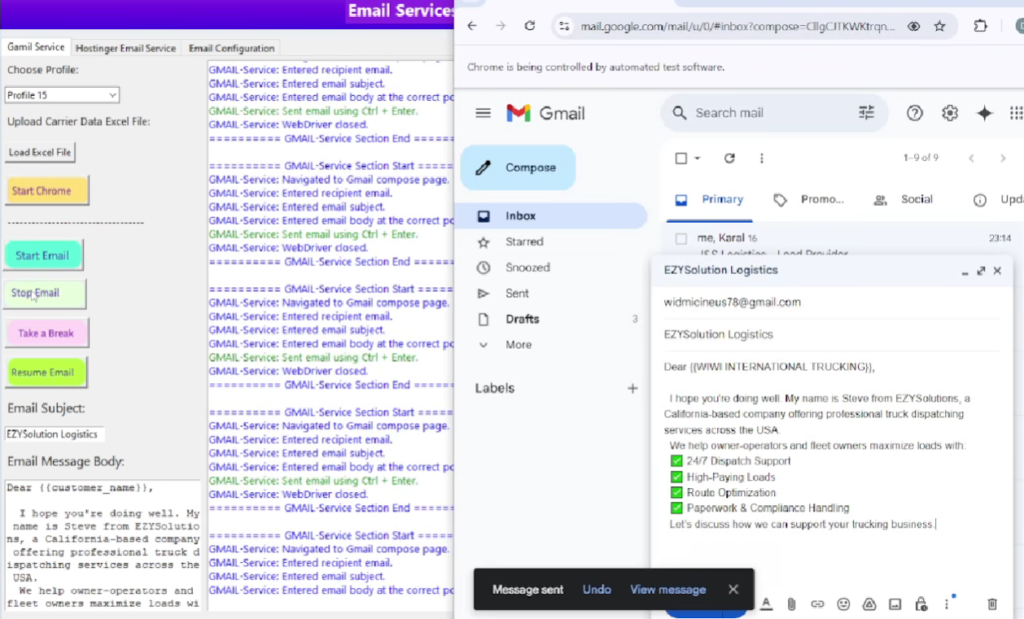
Task: Dismiss the Message sent notification
Action: tap(733, 589)
